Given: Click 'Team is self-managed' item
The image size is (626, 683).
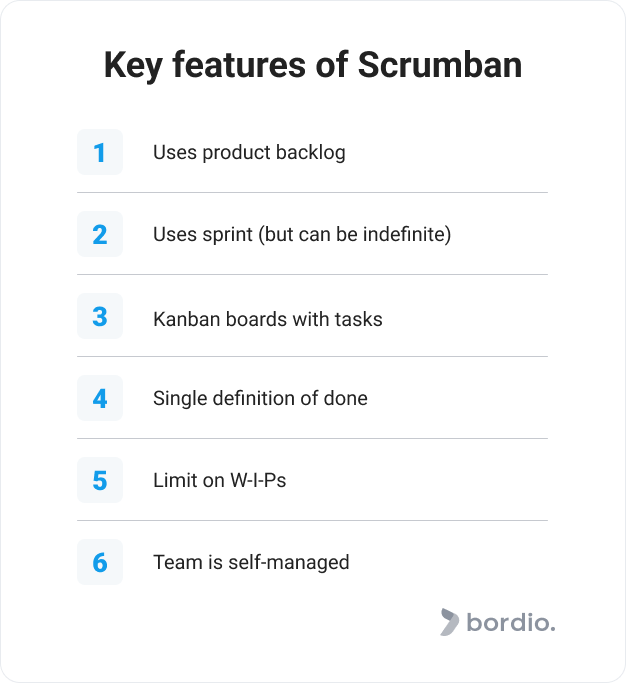Looking at the screenshot, I should [x=251, y=562].
